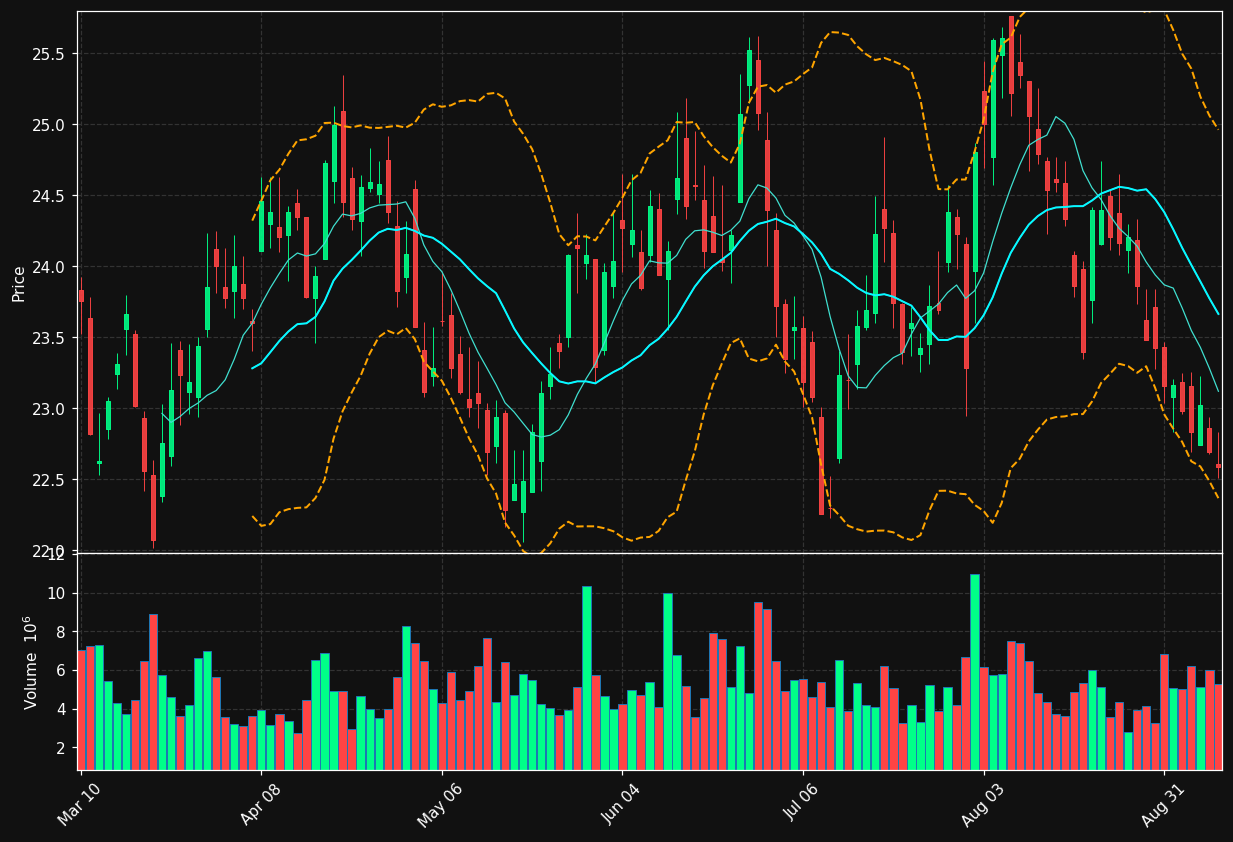Select the 24.0 price tick label
Viewport: 1233px width, 842px height.
[x=48, y=267]
